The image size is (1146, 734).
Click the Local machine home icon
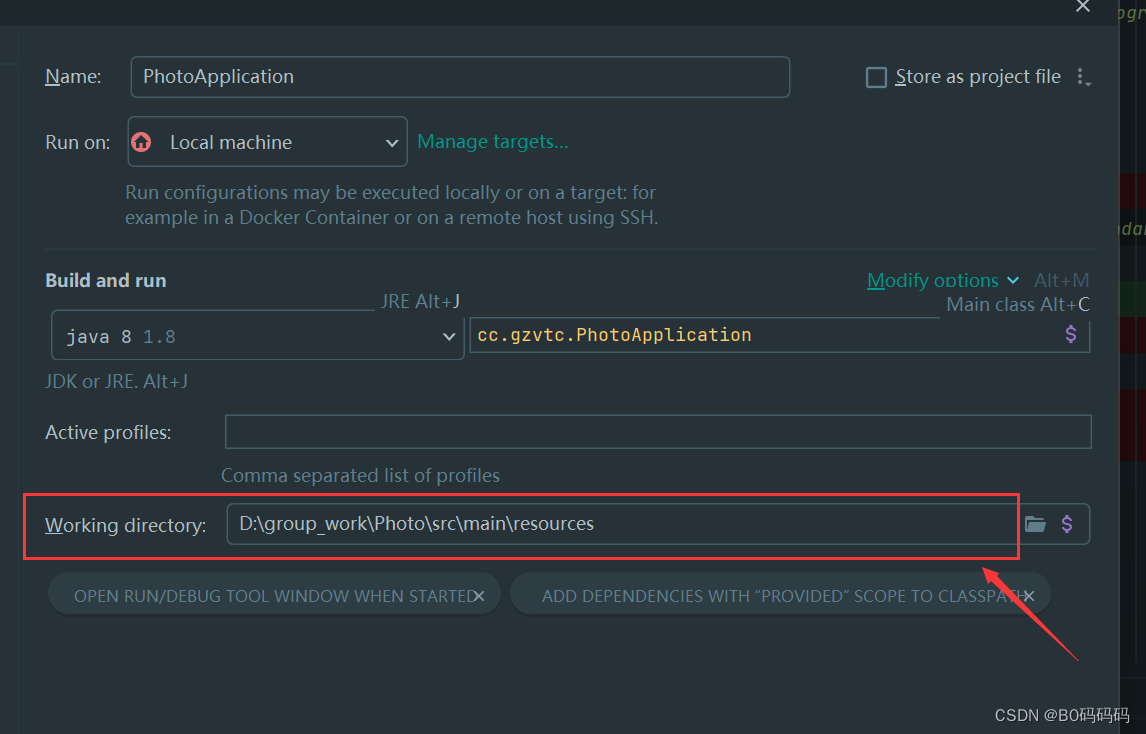[x=142, y=142]
